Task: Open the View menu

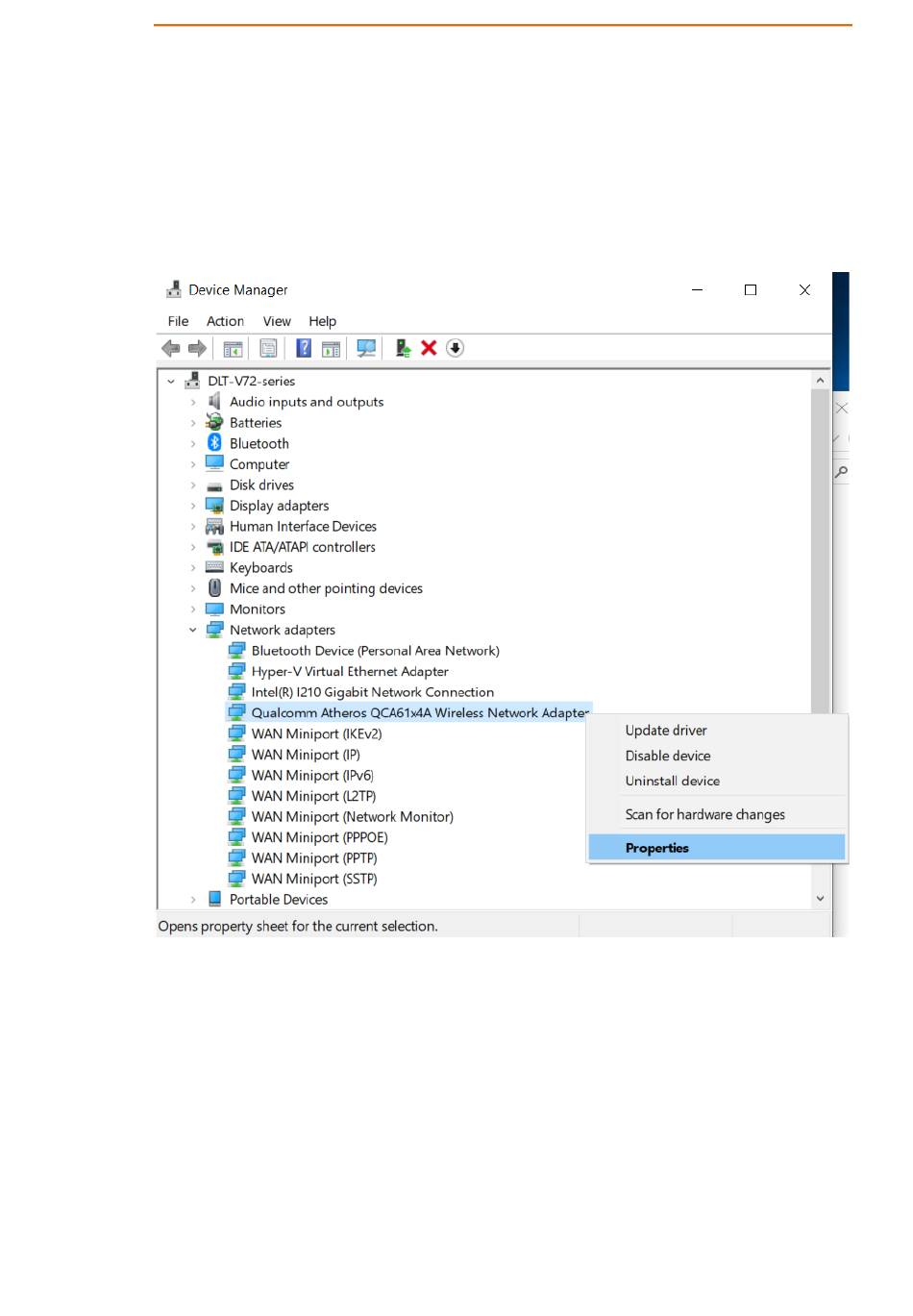Action: coord(277,321)
